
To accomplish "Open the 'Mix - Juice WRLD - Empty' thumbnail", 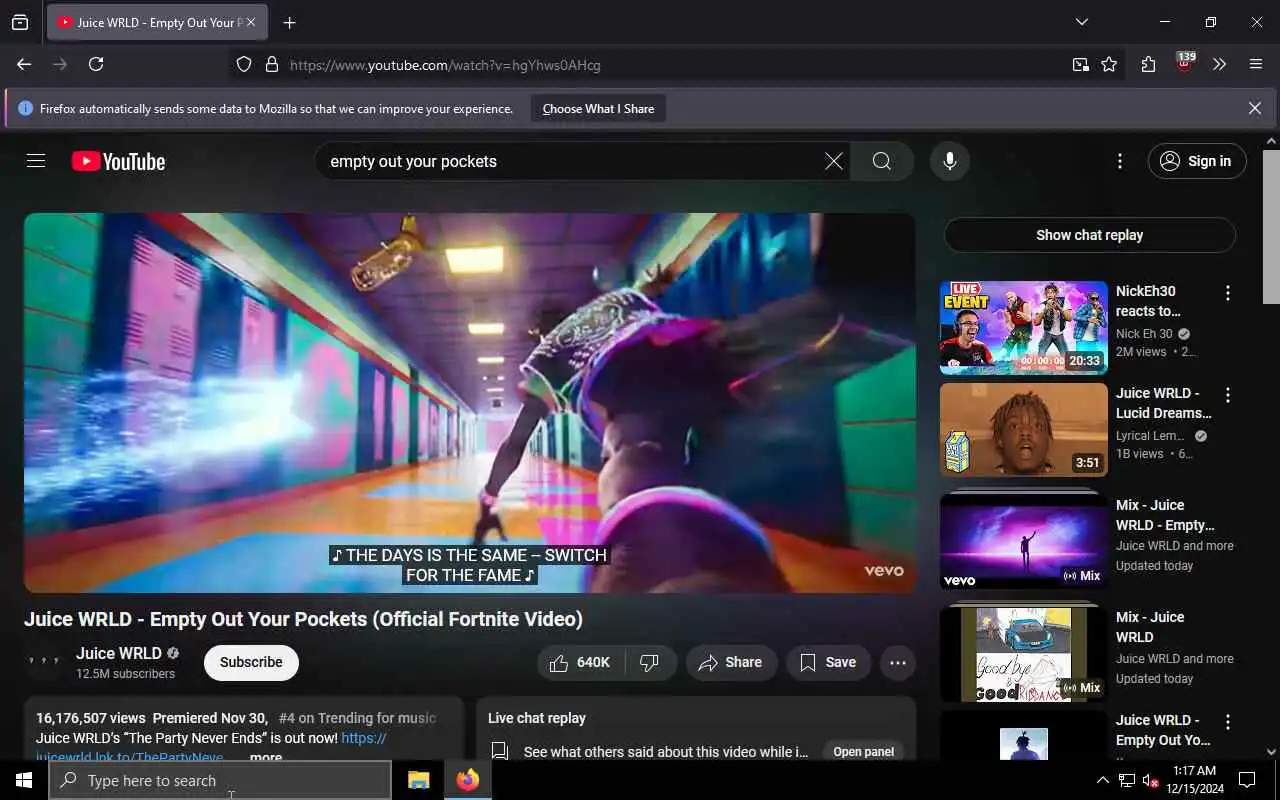I will [1023, 540].
